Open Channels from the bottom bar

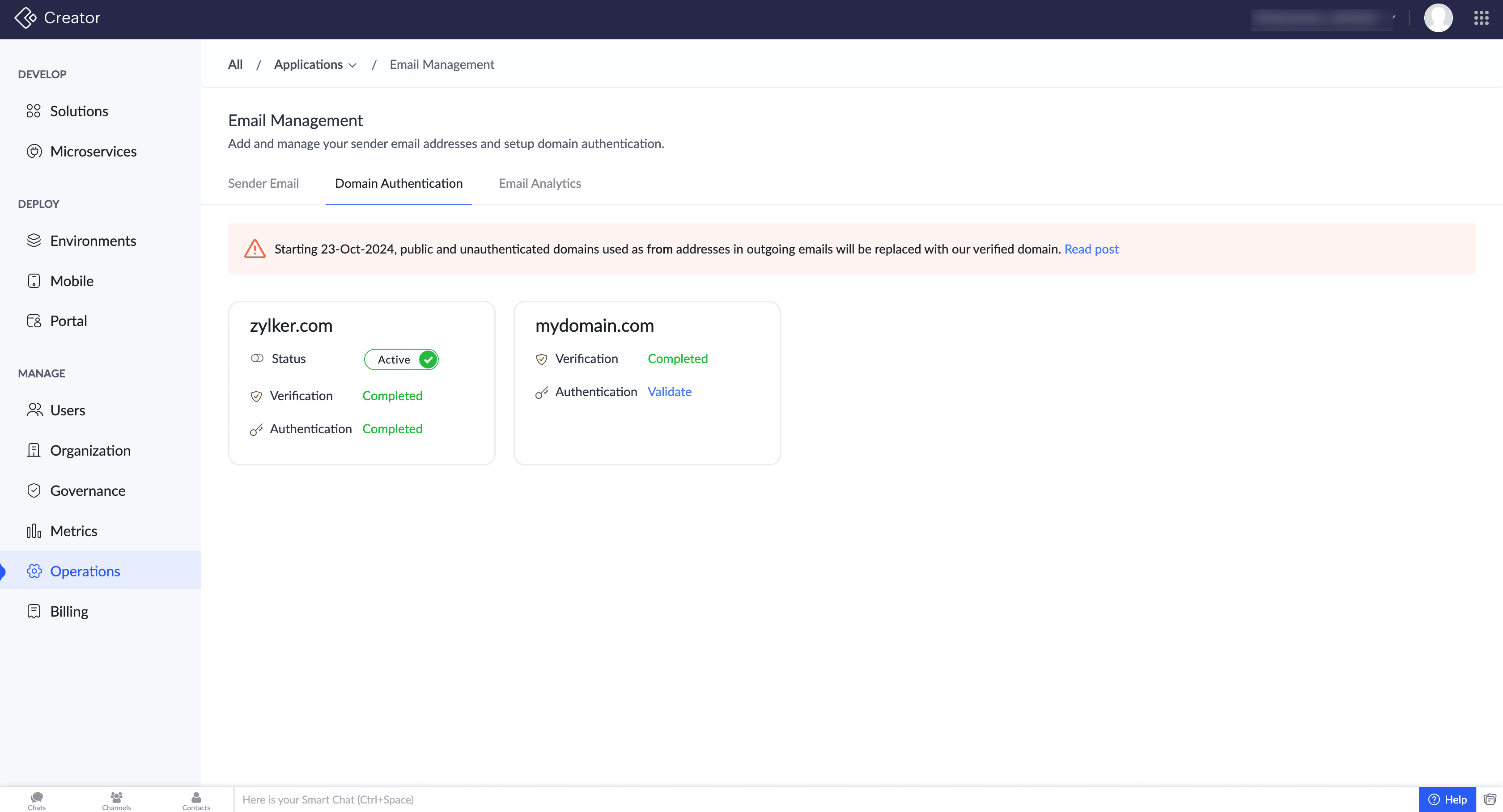(x=116, y=800)
